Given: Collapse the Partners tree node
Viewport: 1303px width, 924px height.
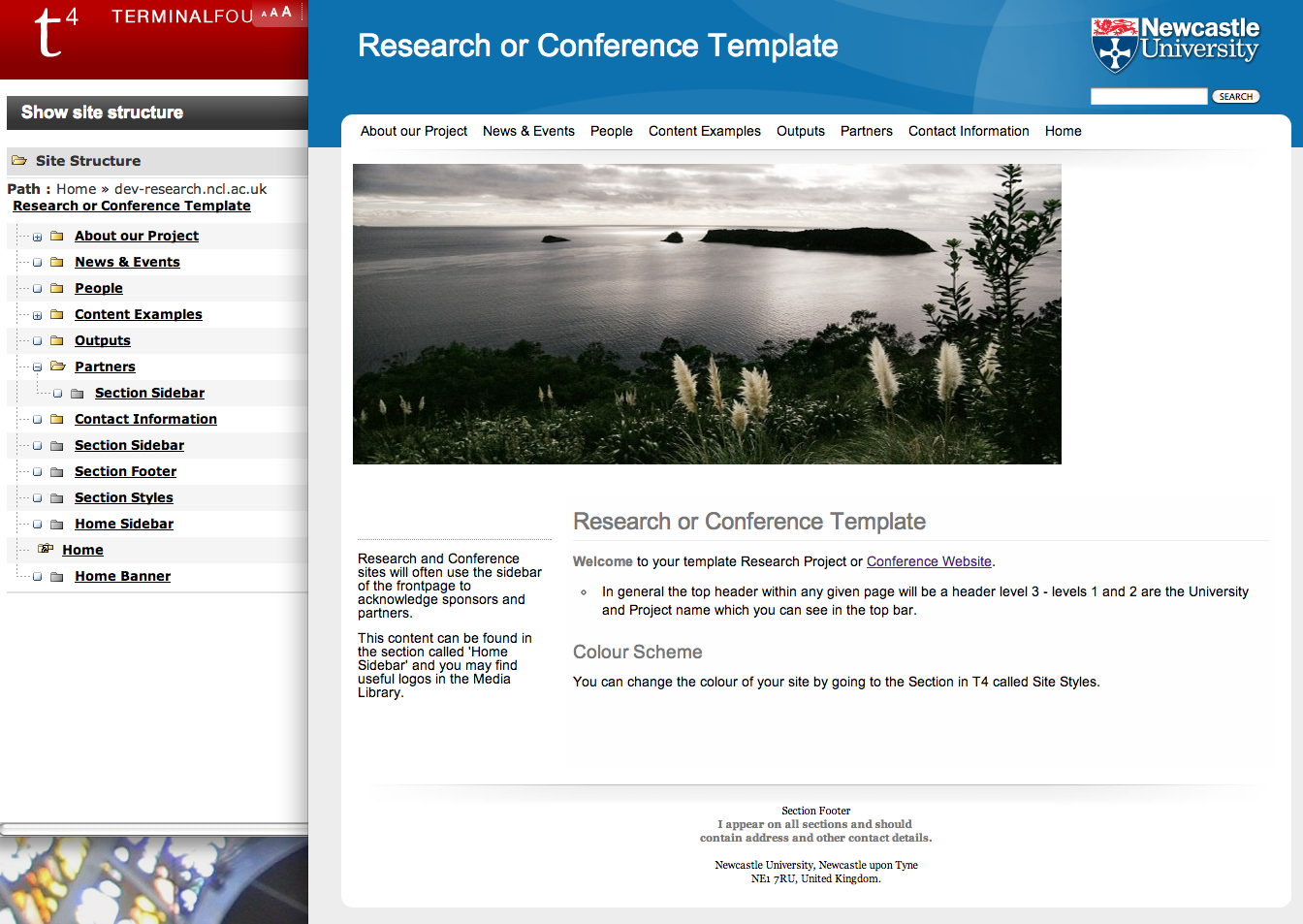Looking at the screenshot, I should point(37,367).
